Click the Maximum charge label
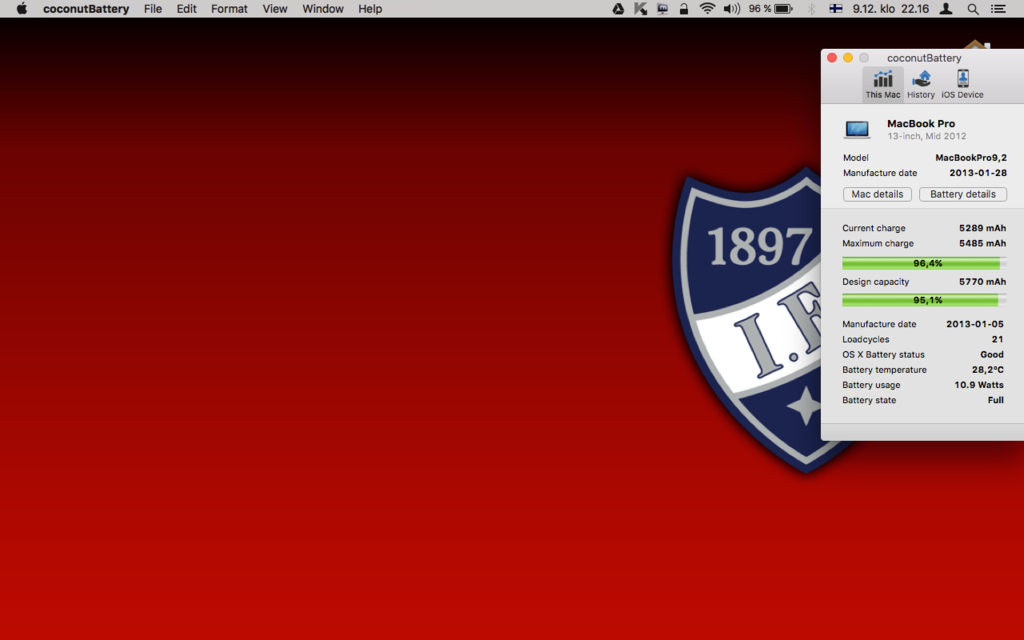 (878, 243)
